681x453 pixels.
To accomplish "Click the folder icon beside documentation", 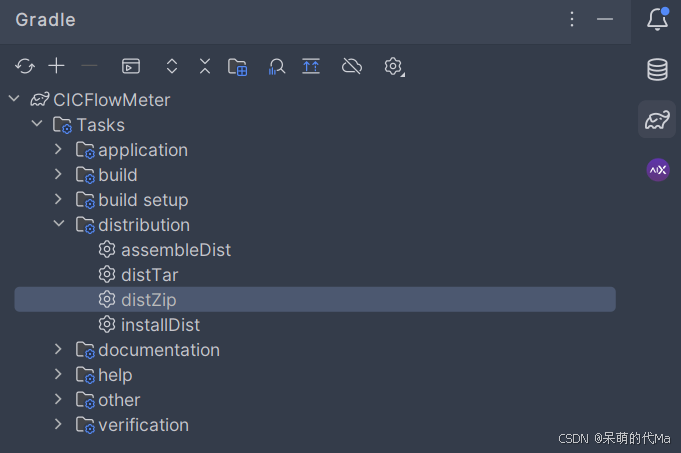I will pos(85,350).
